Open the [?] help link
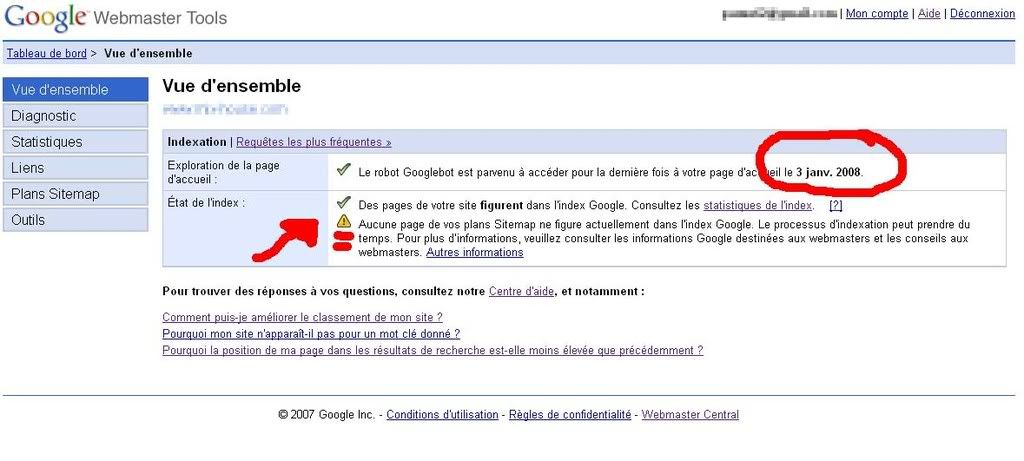Image resolution: width=1024 pixels, height=461 pixels. pyautogui.click(x=835, y=206)
